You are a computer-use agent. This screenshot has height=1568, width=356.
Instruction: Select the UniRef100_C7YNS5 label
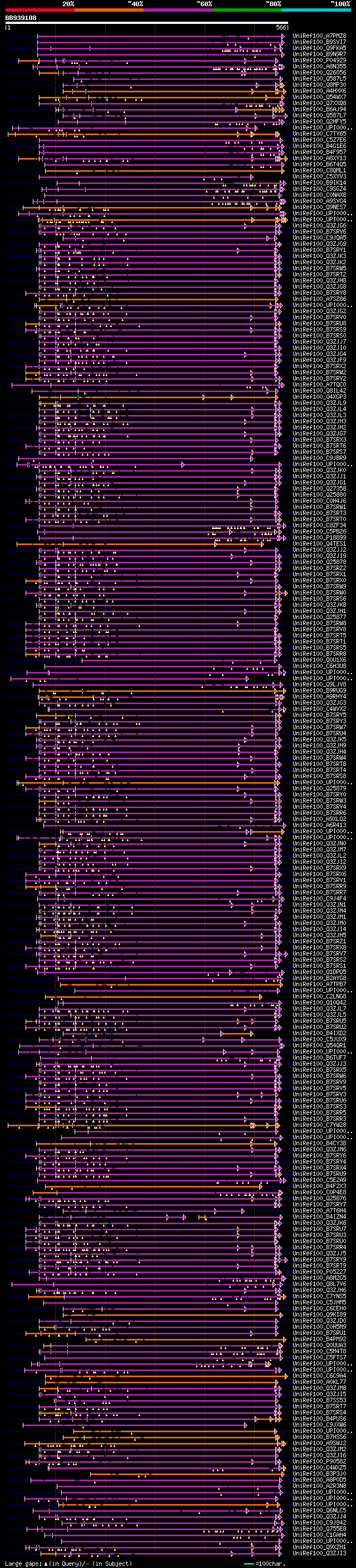tap(319, 1297)
